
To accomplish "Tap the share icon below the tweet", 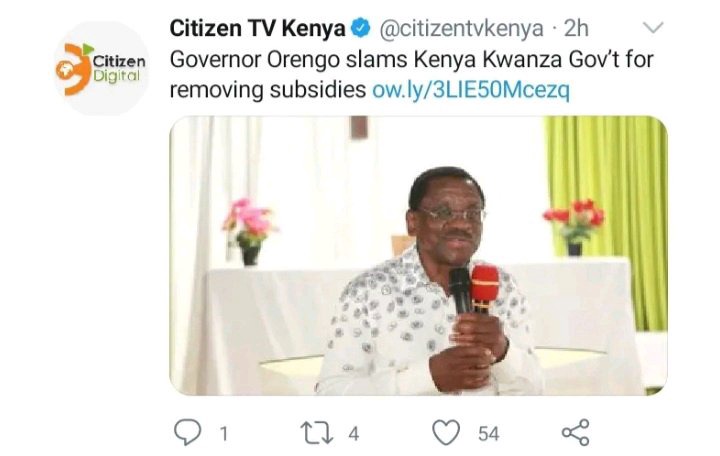I will (575, 432).
